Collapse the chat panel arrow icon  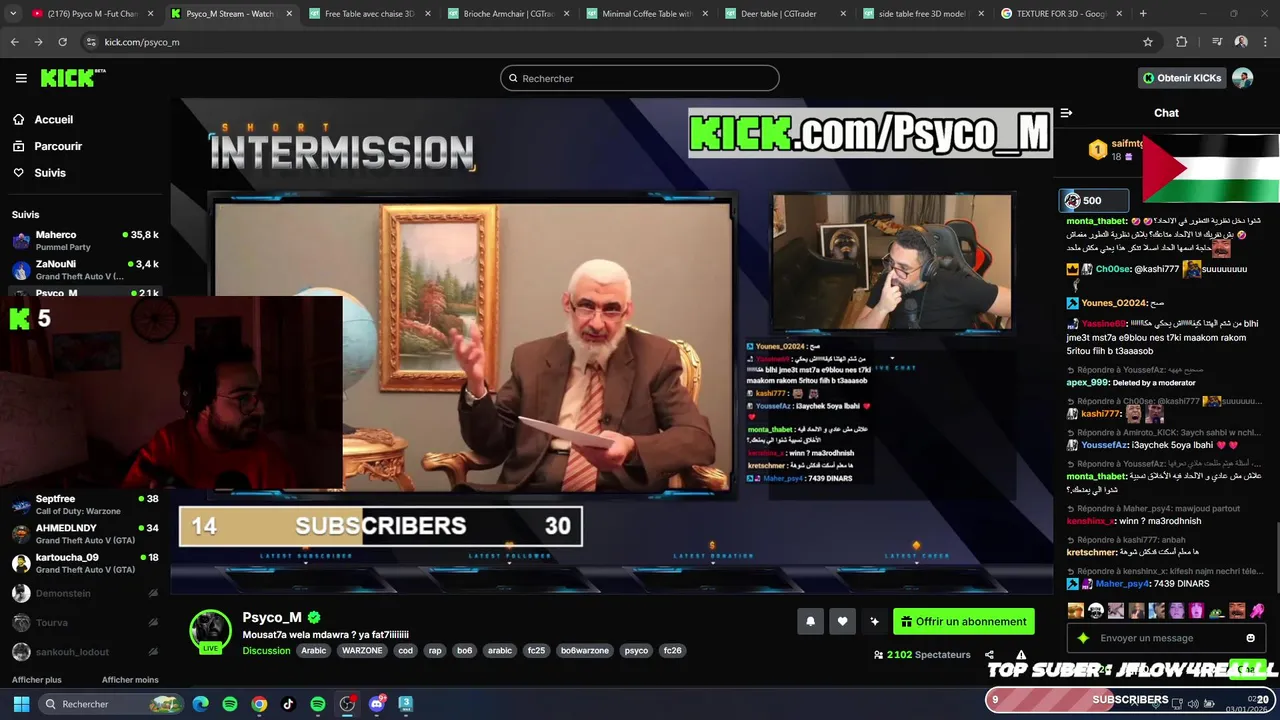pyautogui.click(x=1066, y=113)
